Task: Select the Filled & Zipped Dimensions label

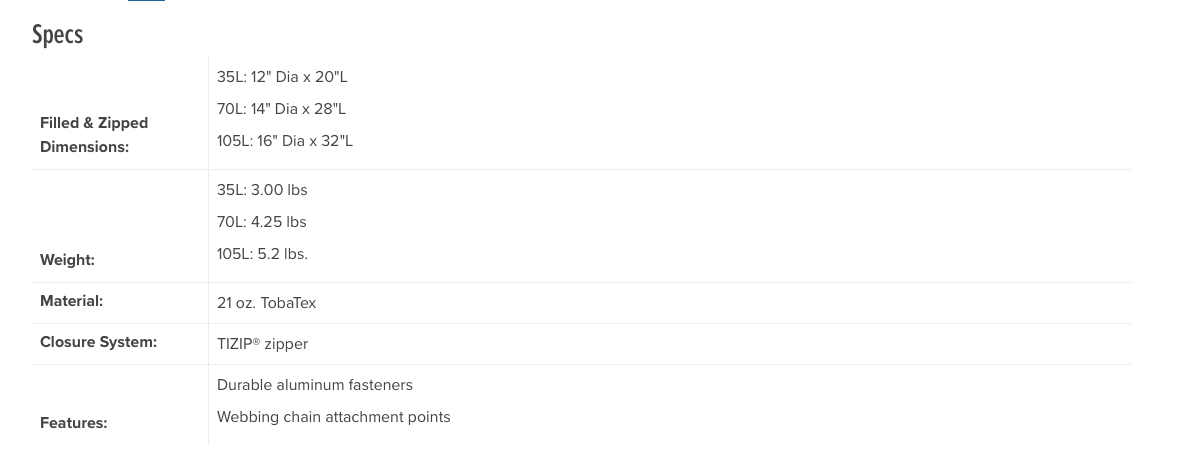Action: [94, 135]
